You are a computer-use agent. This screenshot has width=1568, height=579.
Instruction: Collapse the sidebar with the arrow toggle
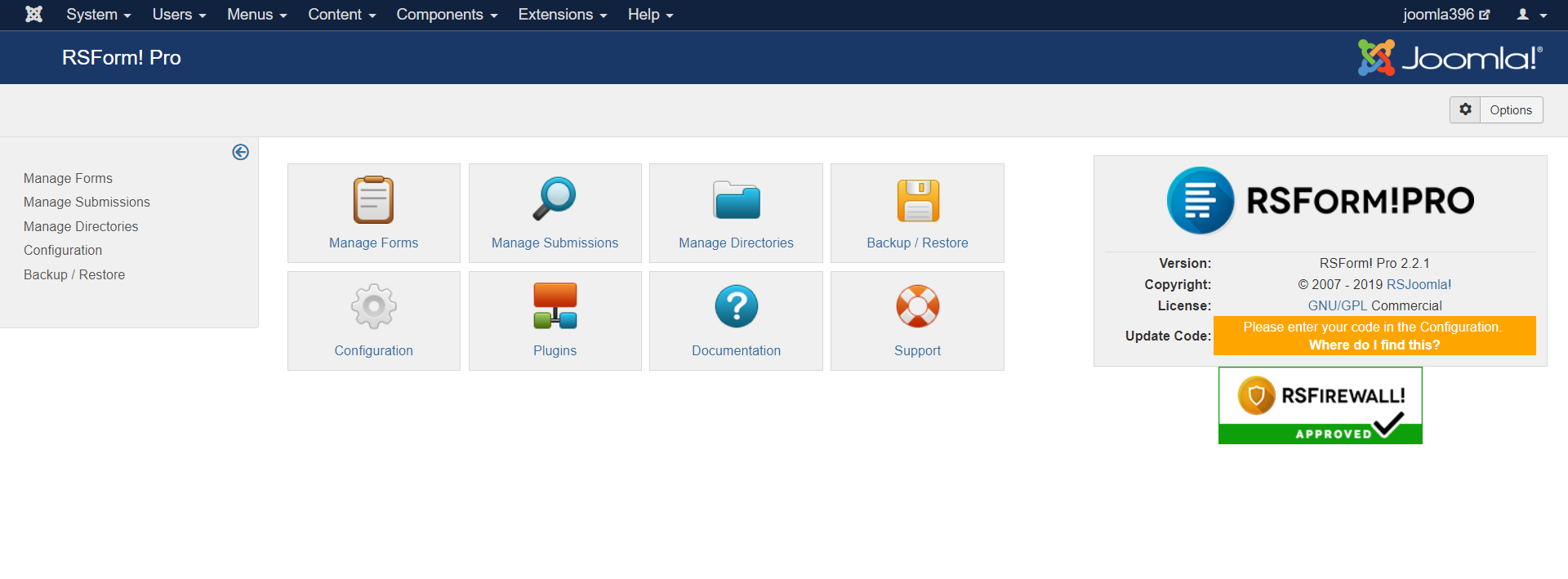[x=240, y=152]
